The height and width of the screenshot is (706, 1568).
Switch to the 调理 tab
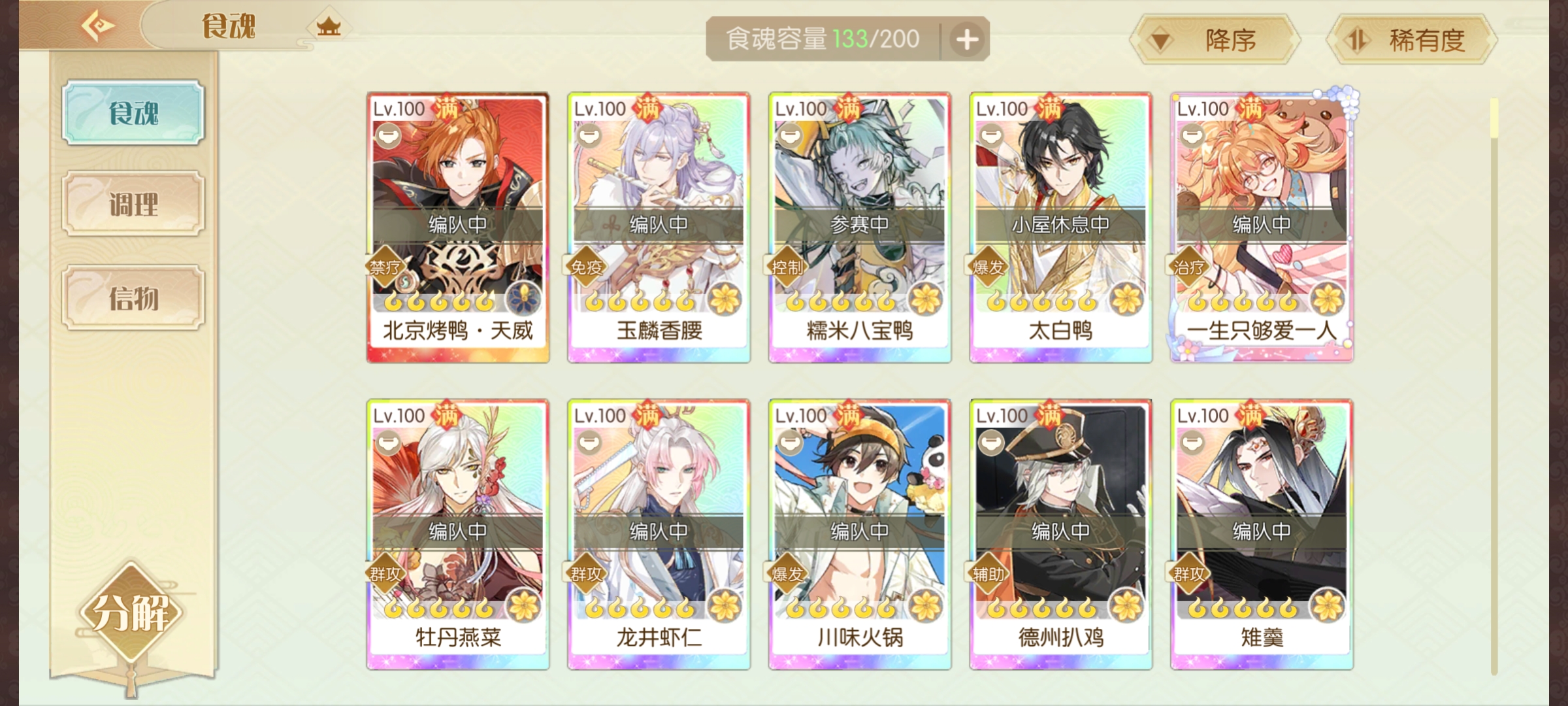133,204
